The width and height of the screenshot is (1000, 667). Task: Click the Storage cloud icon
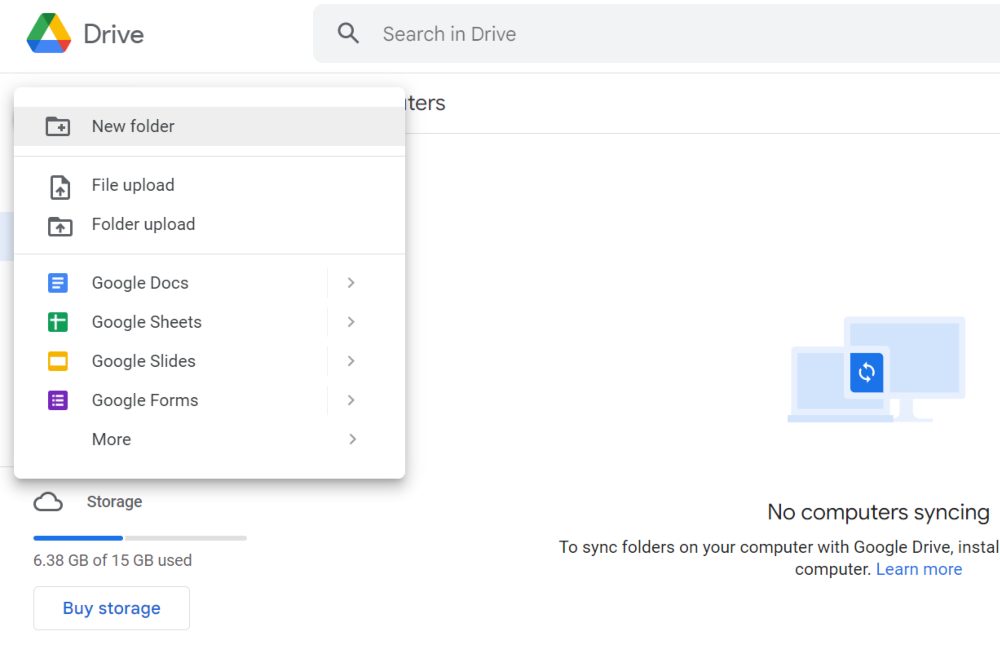pyautogui.click(x=48, y=502)
